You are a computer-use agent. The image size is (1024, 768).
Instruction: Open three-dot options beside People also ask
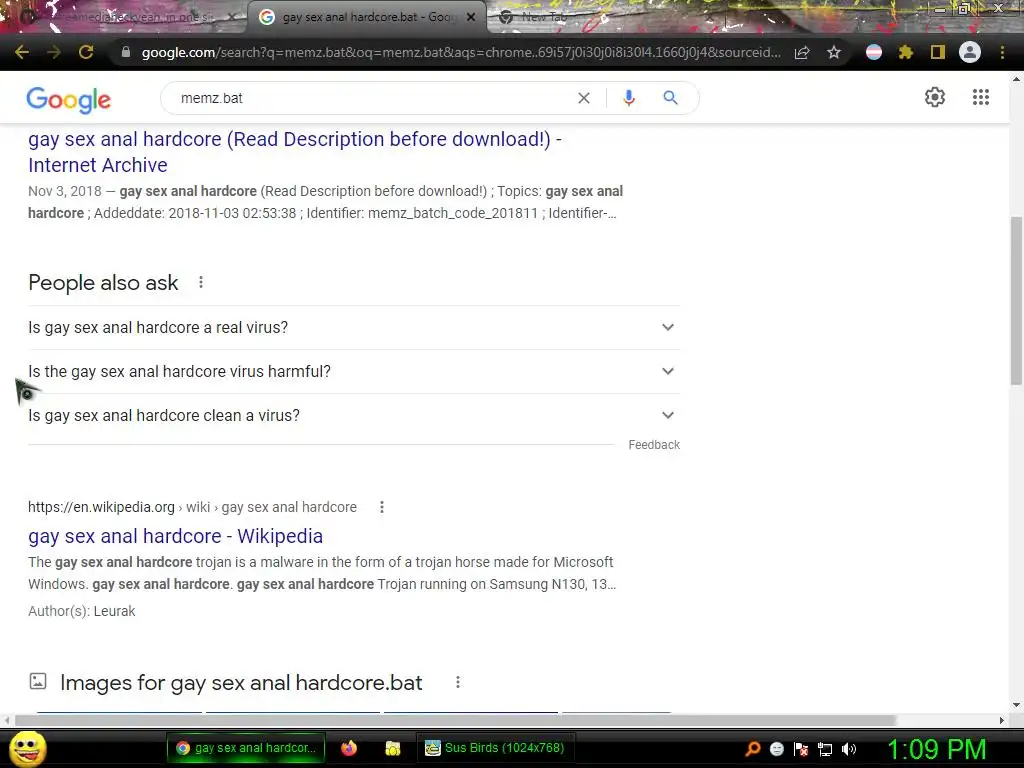(201, 282)
